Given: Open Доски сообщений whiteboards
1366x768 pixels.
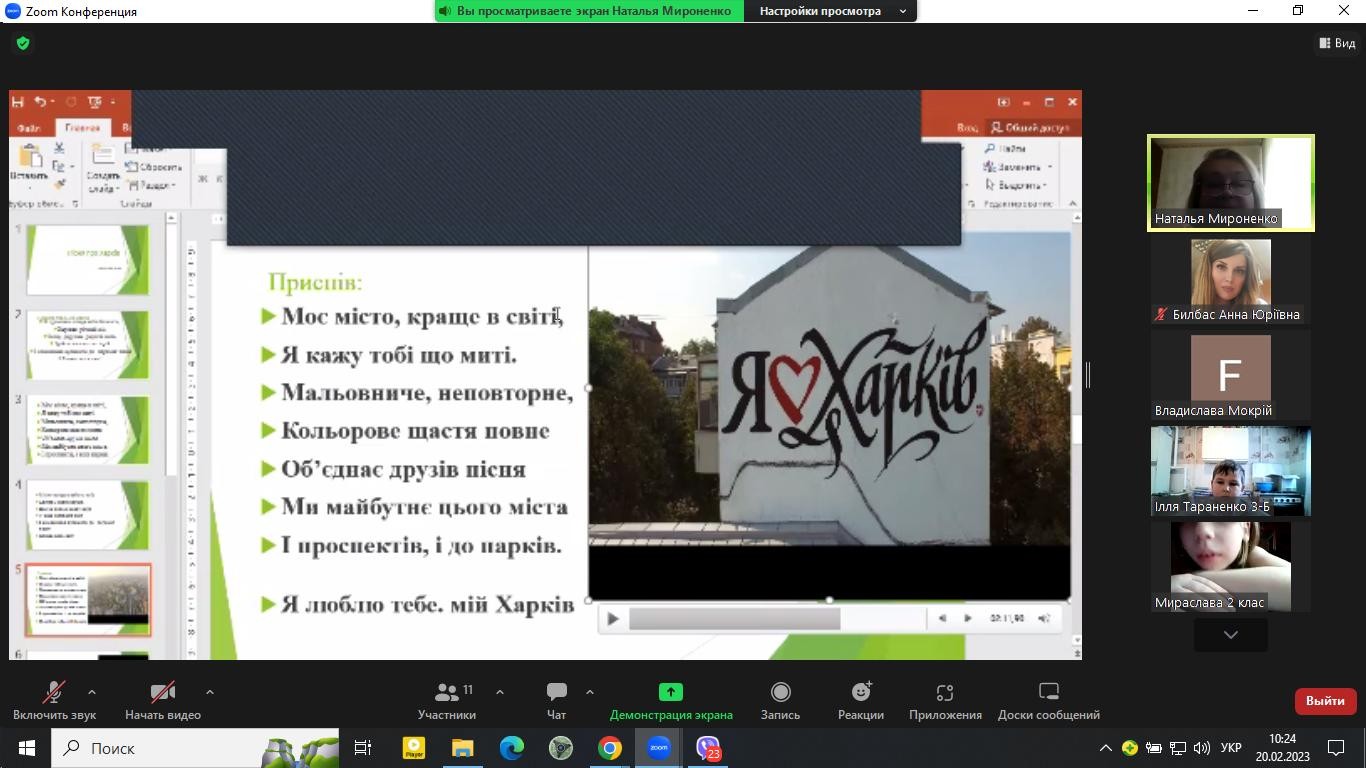Looking at the screenshot, I should coord(1049,701).
